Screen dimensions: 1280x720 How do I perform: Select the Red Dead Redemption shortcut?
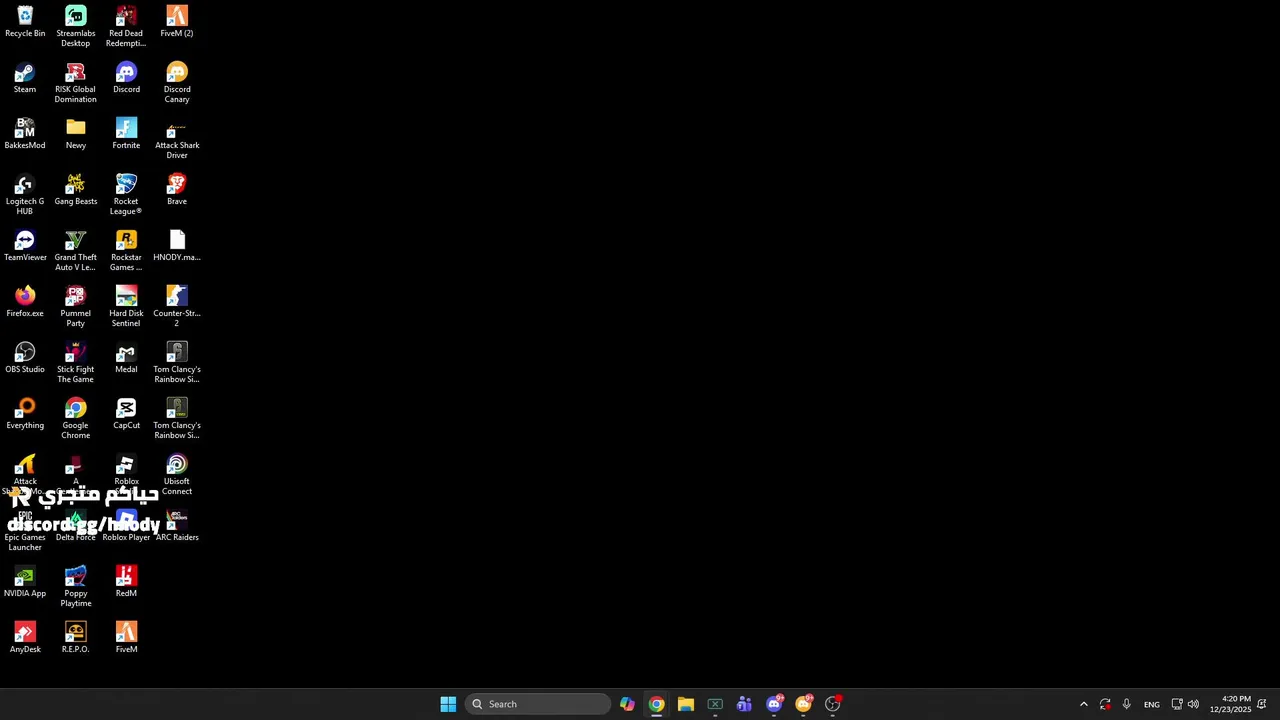pos(126,27)
